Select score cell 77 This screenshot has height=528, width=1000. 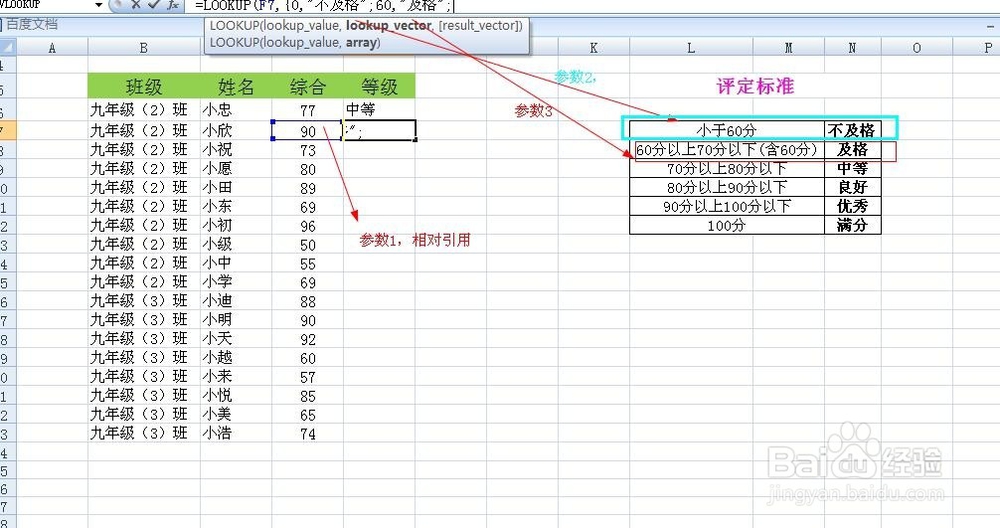[x=307, y=110]
